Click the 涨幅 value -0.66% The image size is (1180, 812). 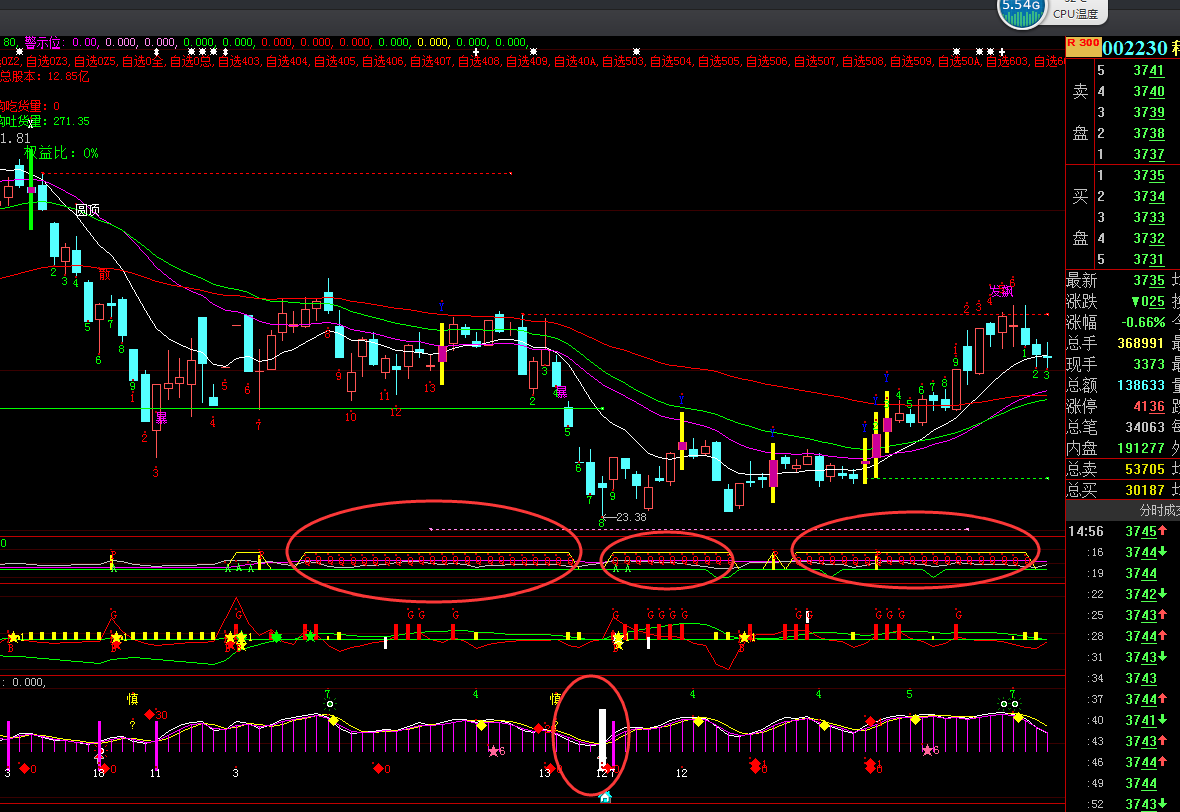click(x=1143, y=322)
